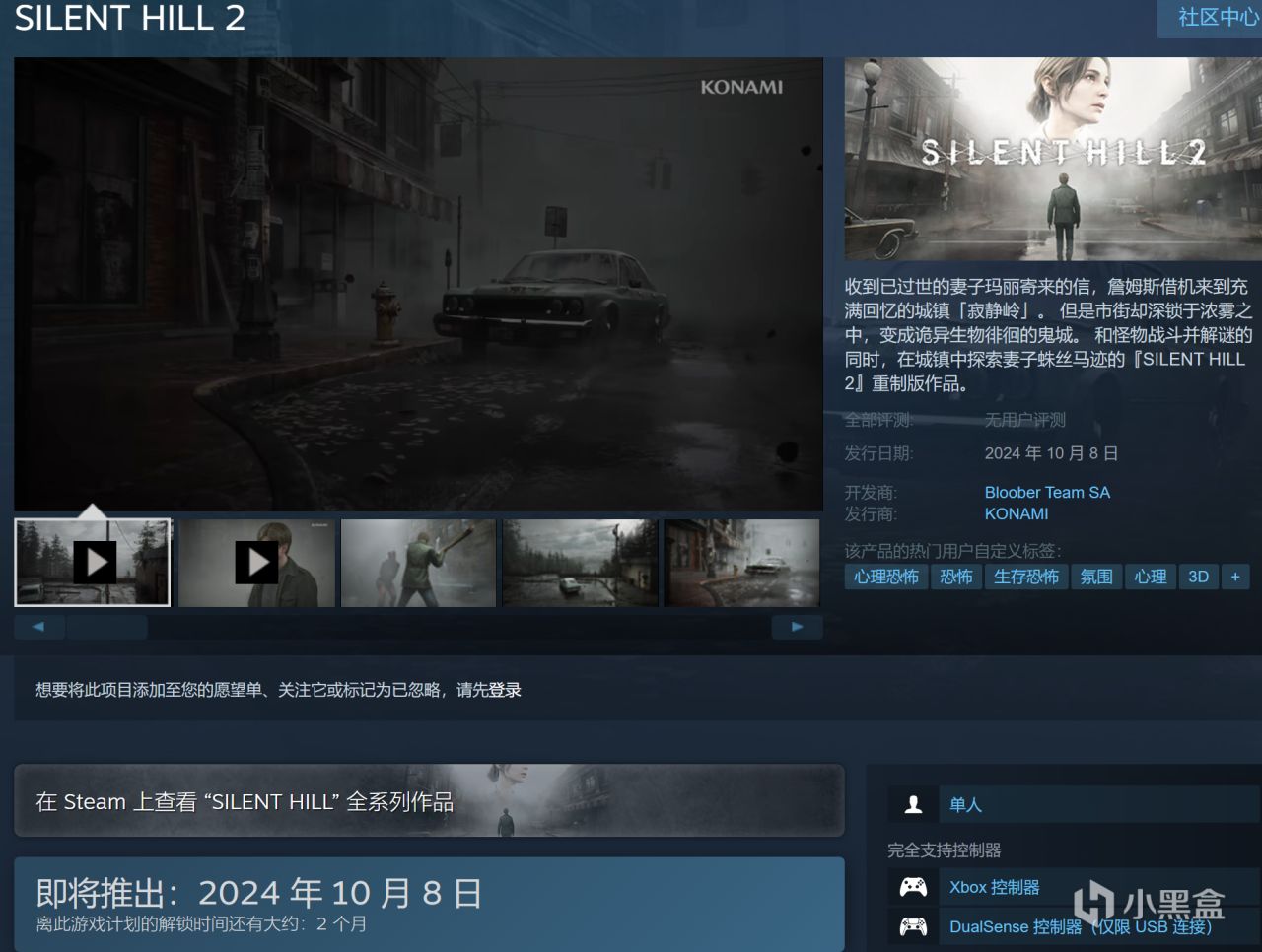The width and height of the screenshot is (1262, 952).
Task: Expand the tag list with the plus button
Action: pos(1235,577)
